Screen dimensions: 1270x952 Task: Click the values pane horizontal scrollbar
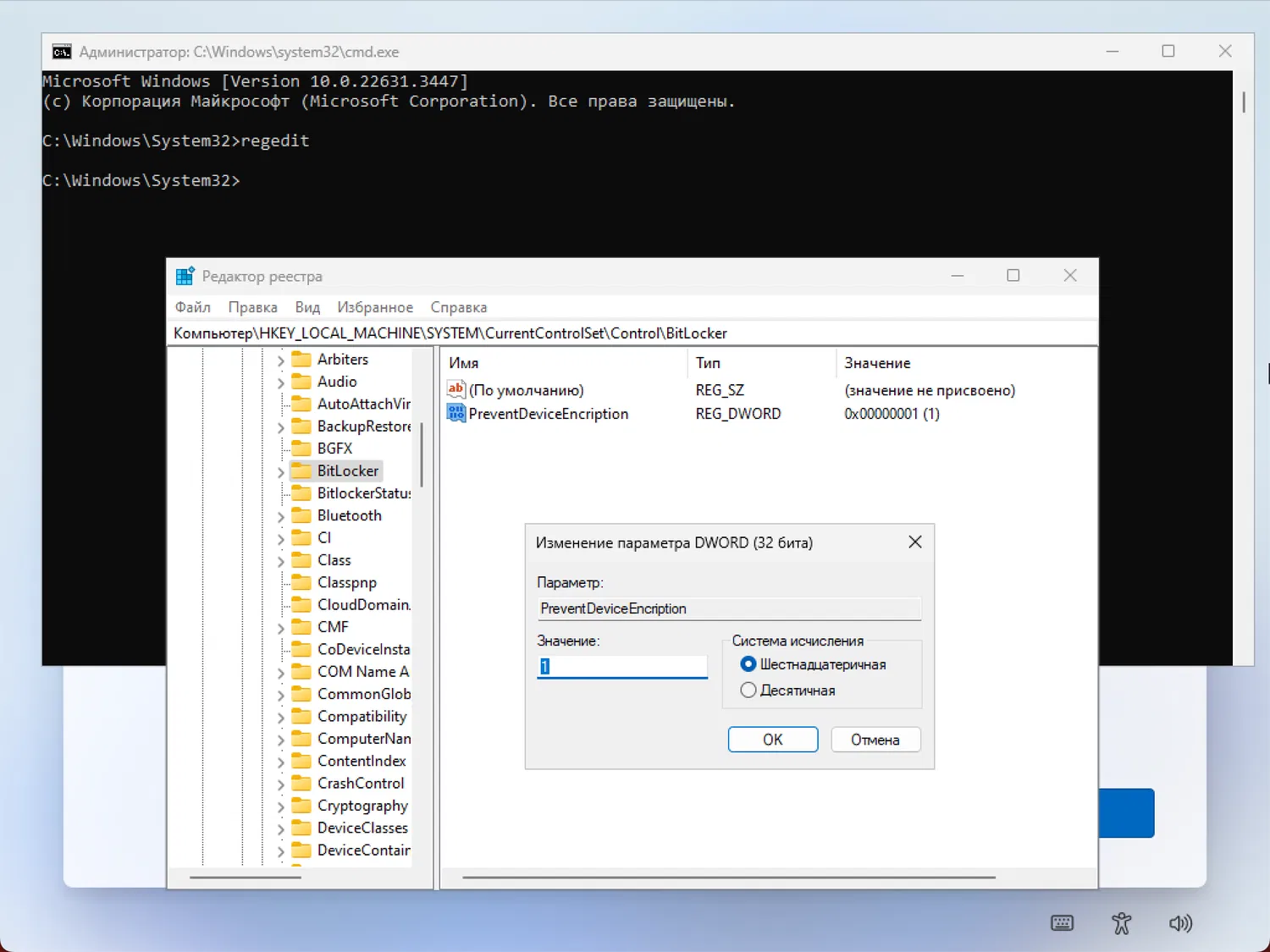click(x=729, y=878)
